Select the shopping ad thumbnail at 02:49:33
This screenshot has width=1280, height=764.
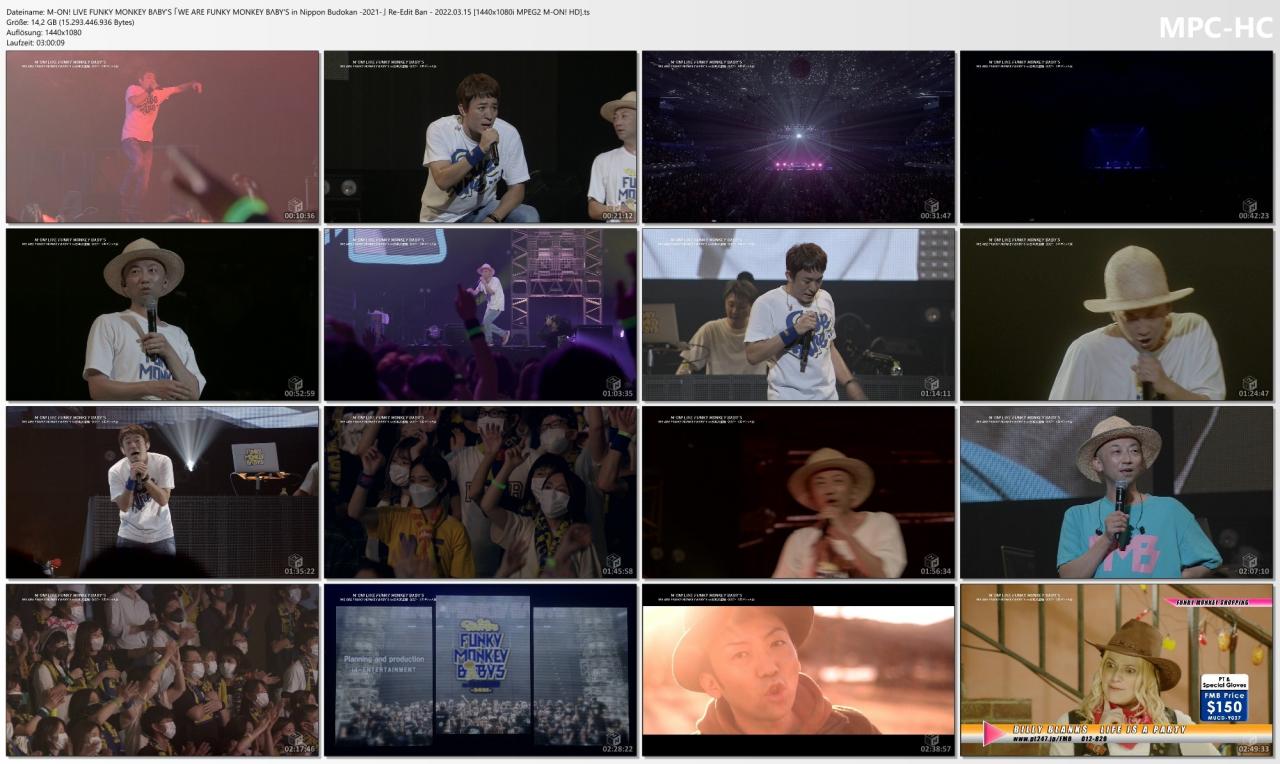pyautogui.click(x=1117, y=670)
